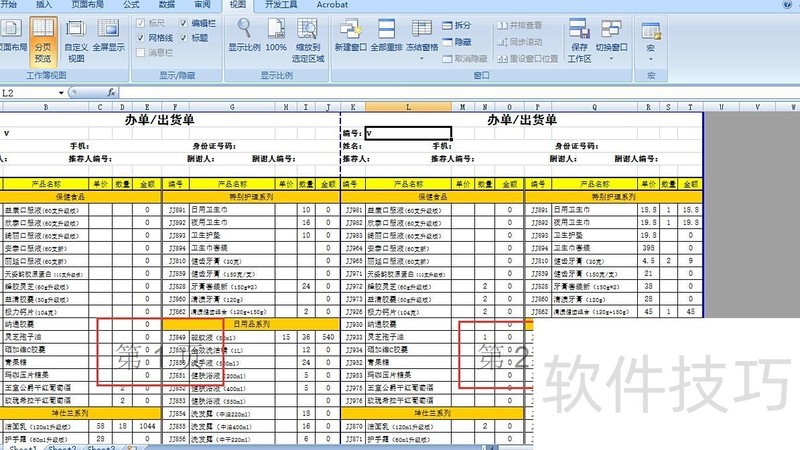Open the 开发工具 Developer ribbon tab
Viewport: 800px width, 450px height.
click(x=281, y=5)
